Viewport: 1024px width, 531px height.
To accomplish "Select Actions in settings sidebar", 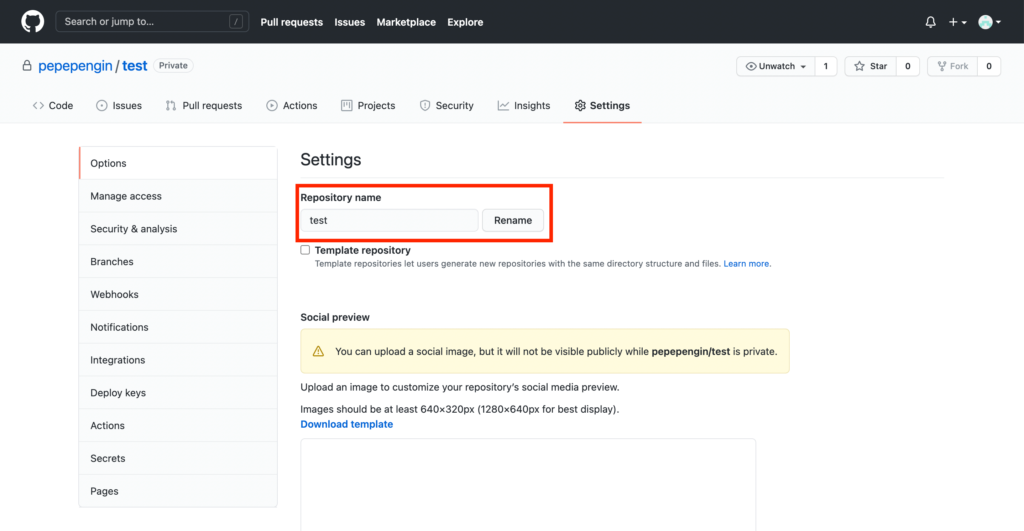I will coord(178,425).
